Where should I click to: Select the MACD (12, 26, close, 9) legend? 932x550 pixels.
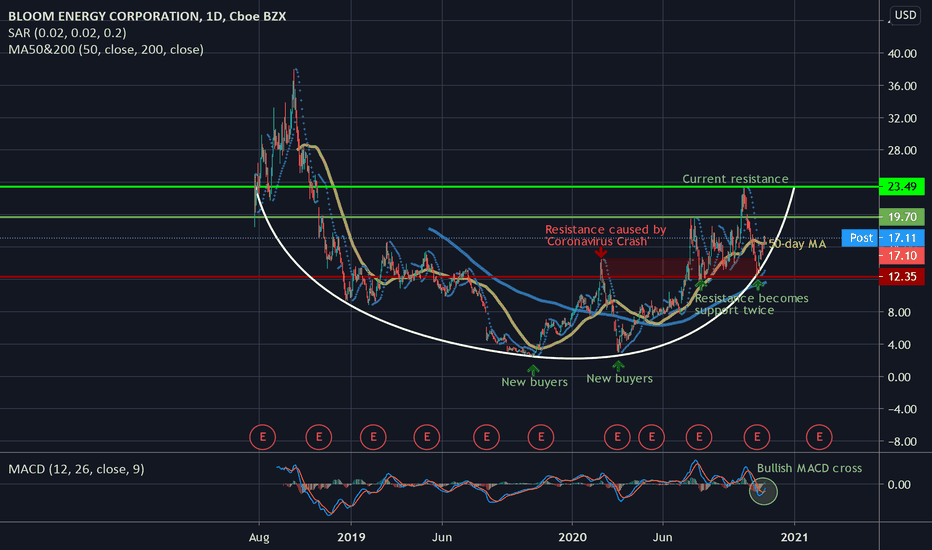[x=76, y=469]
